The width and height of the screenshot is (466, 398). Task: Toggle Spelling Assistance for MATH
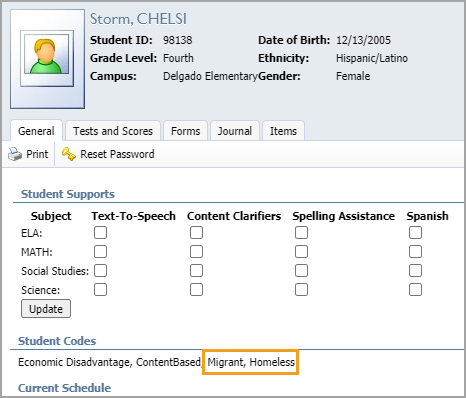[x=301, y=252]
